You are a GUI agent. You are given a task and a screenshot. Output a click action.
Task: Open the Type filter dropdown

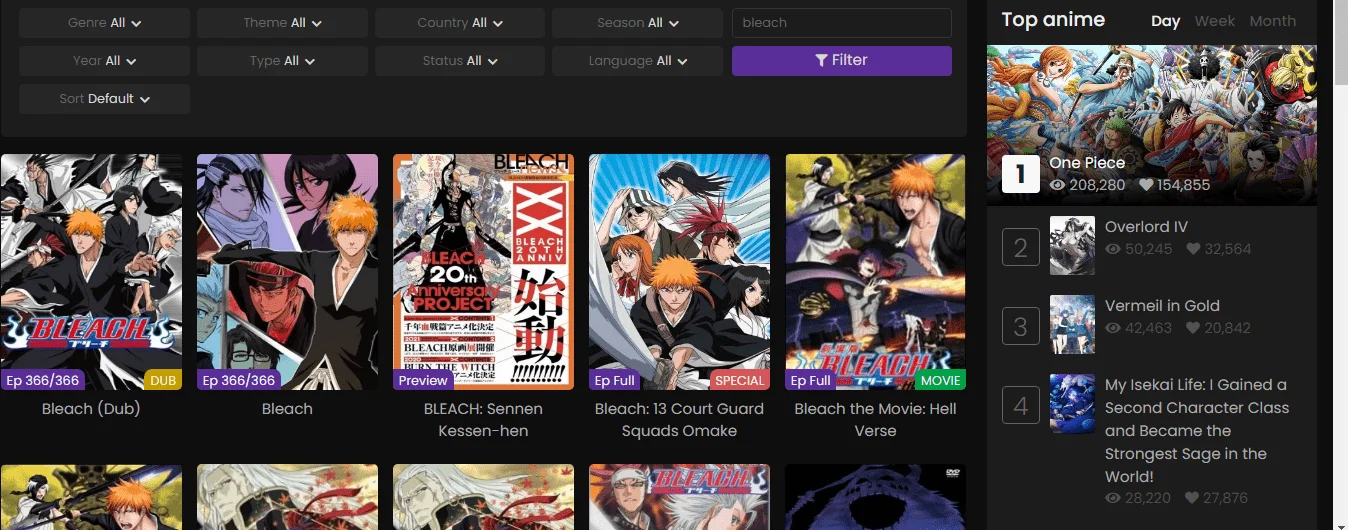coord(282,60)
